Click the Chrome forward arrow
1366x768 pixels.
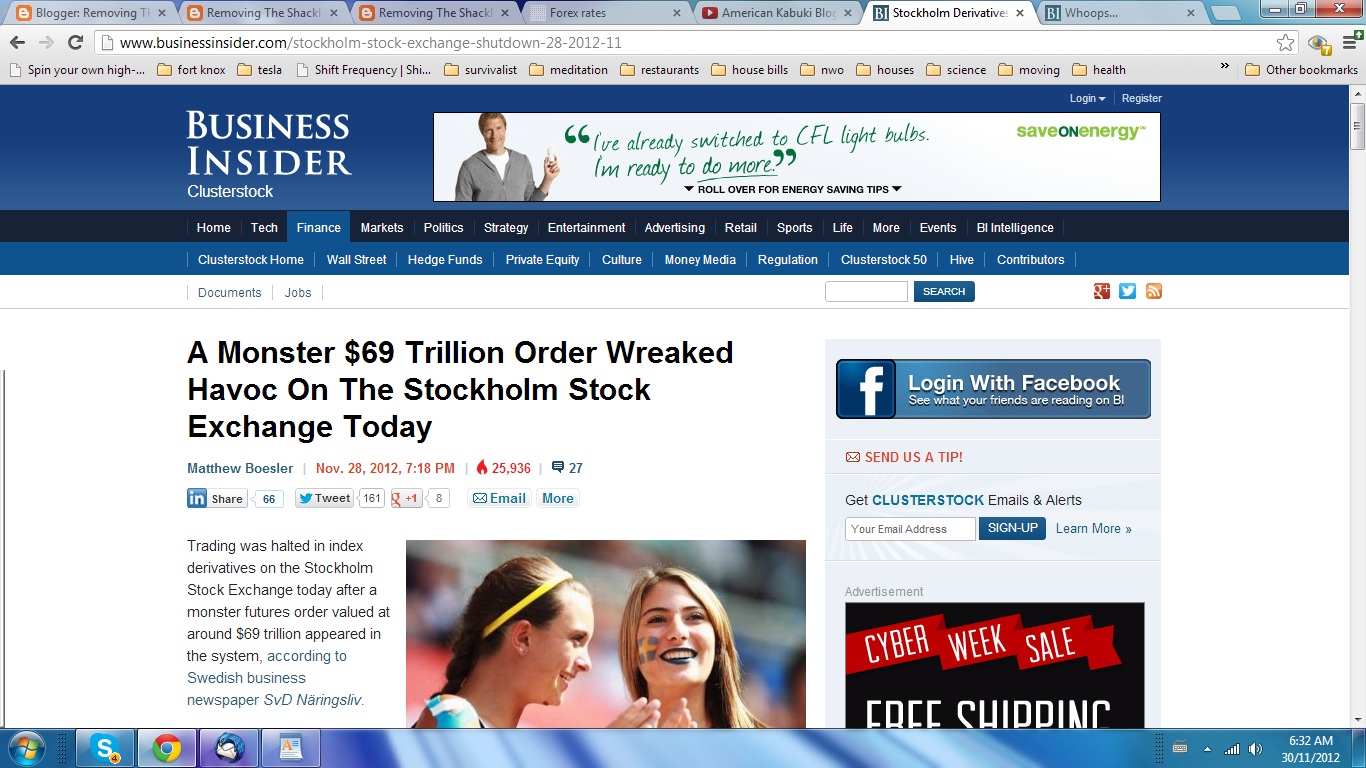click(46, 43)
